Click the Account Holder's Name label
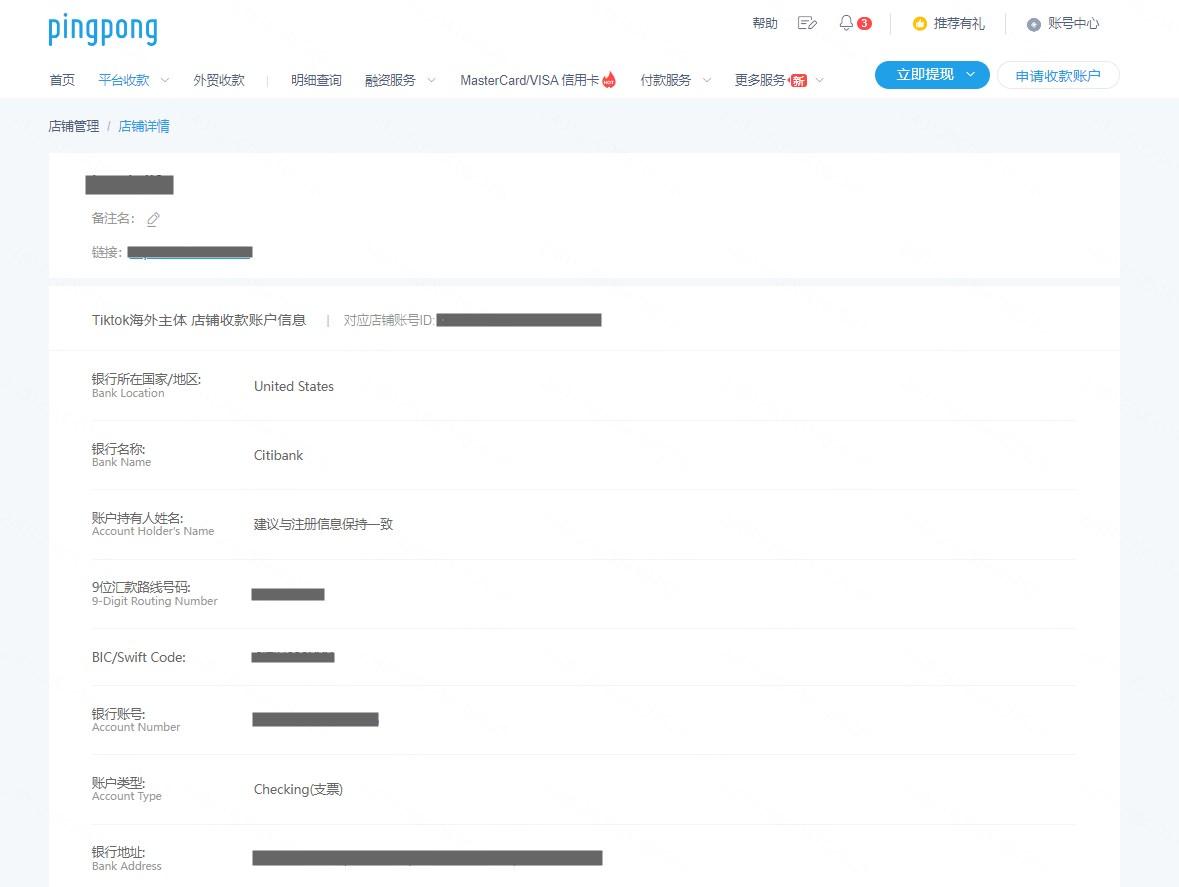This screenshot has width=1179, height=887. pyautogui.click(x=153, y=531)
